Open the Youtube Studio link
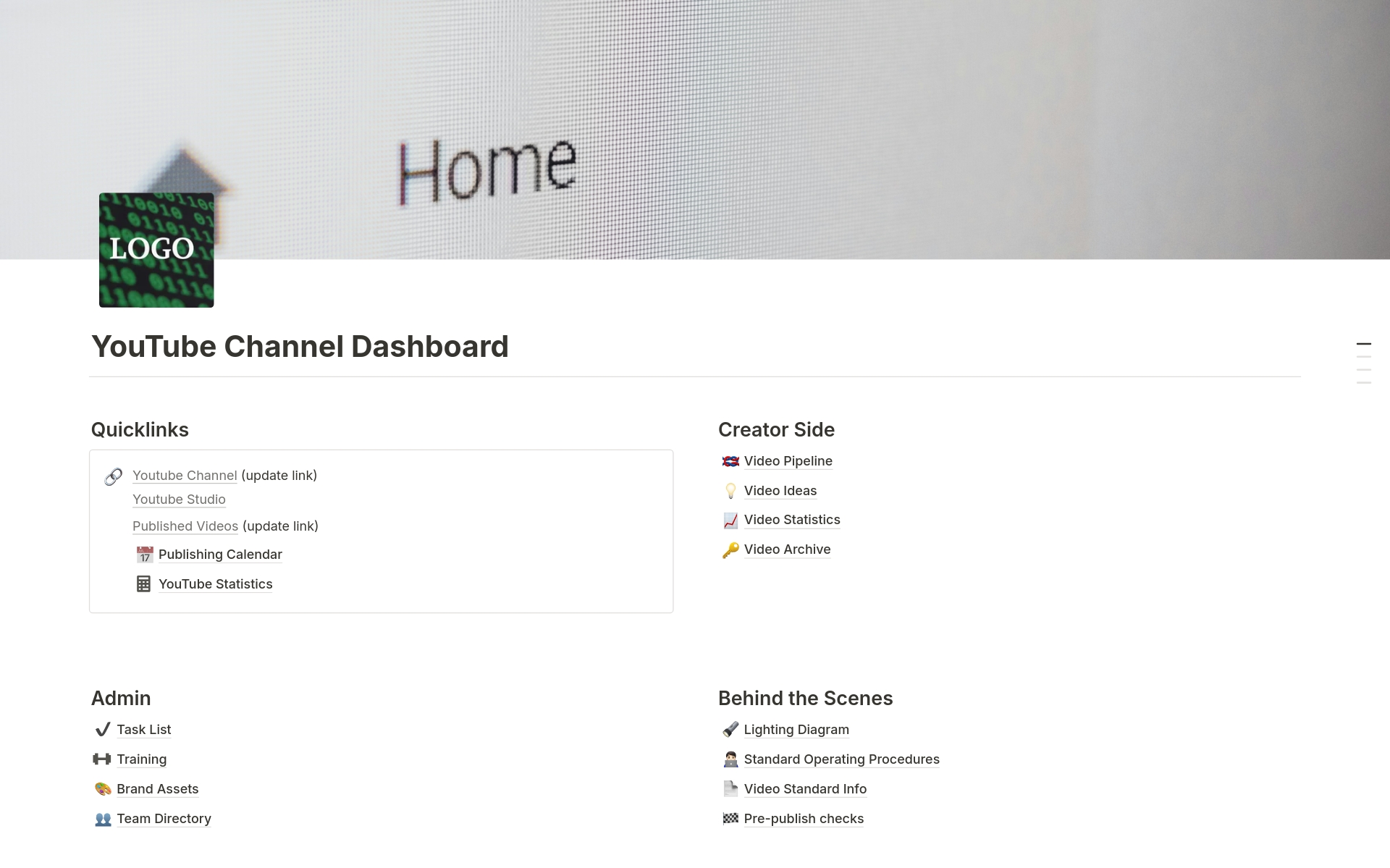This screenshot has height=868, width=1390. click(x=179, y=500)
